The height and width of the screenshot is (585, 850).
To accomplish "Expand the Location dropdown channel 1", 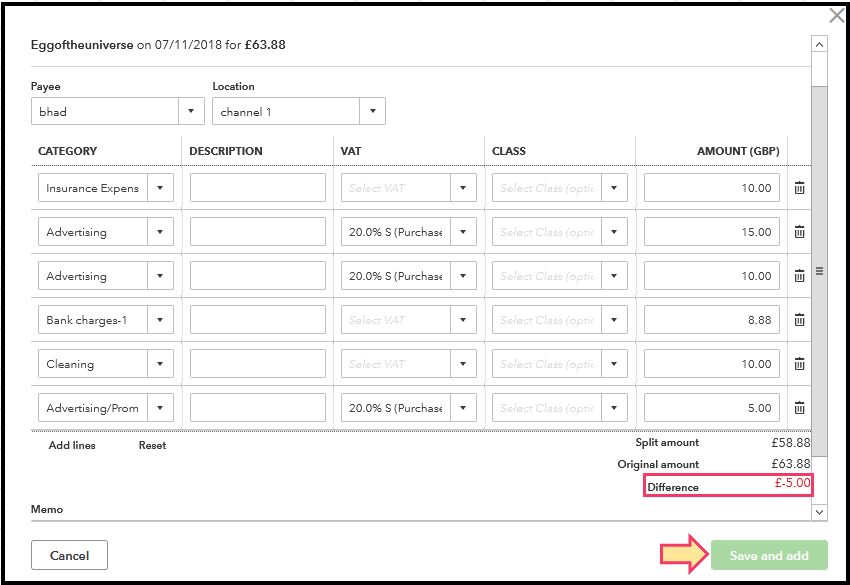I will (x=372, y=112).
